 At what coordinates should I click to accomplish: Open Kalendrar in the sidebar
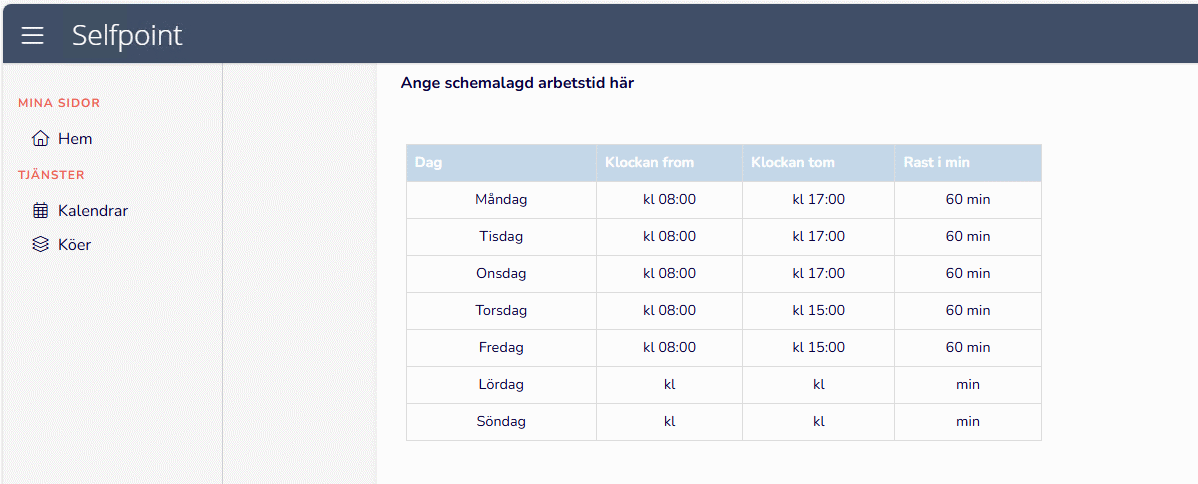tap(93, 211)
